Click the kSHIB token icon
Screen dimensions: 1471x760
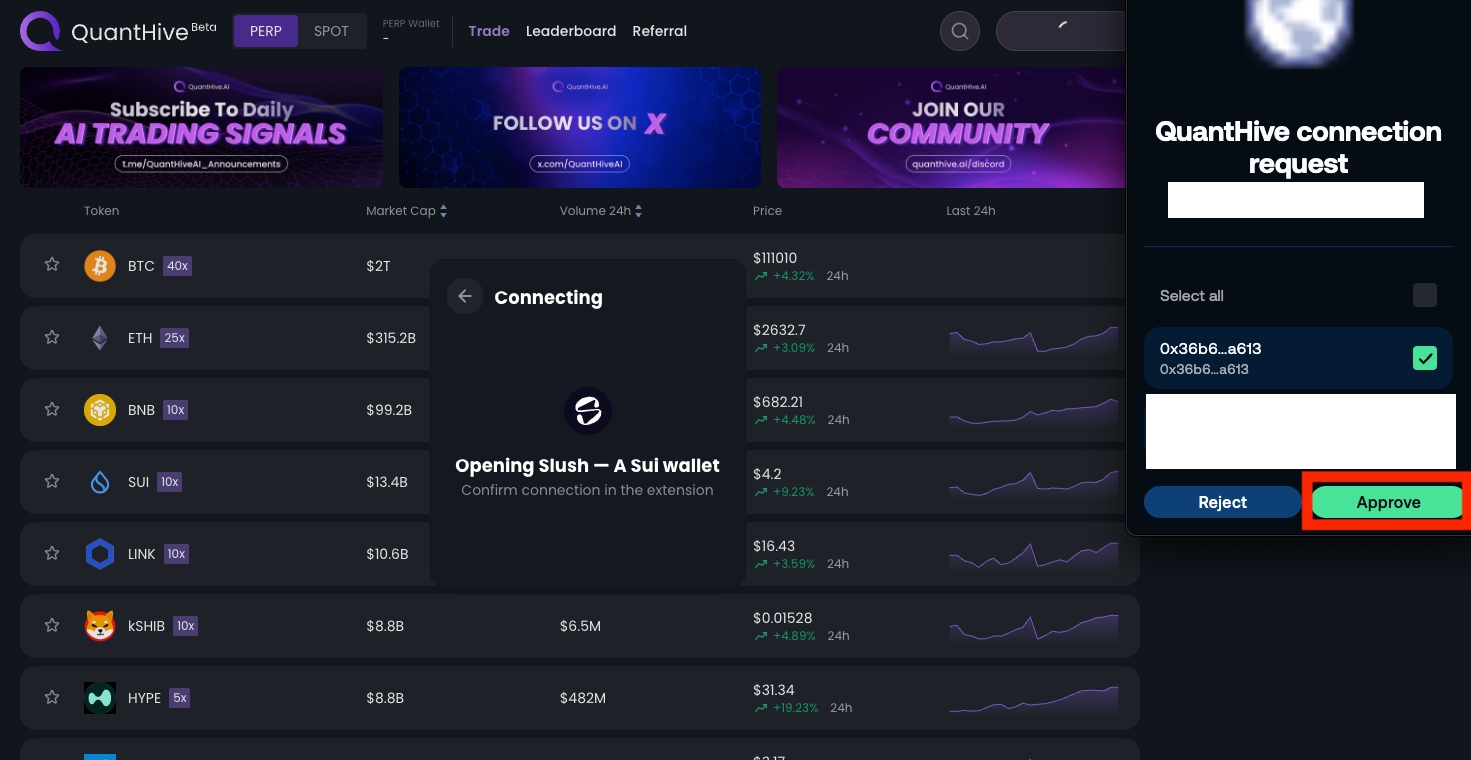(100, 626)
